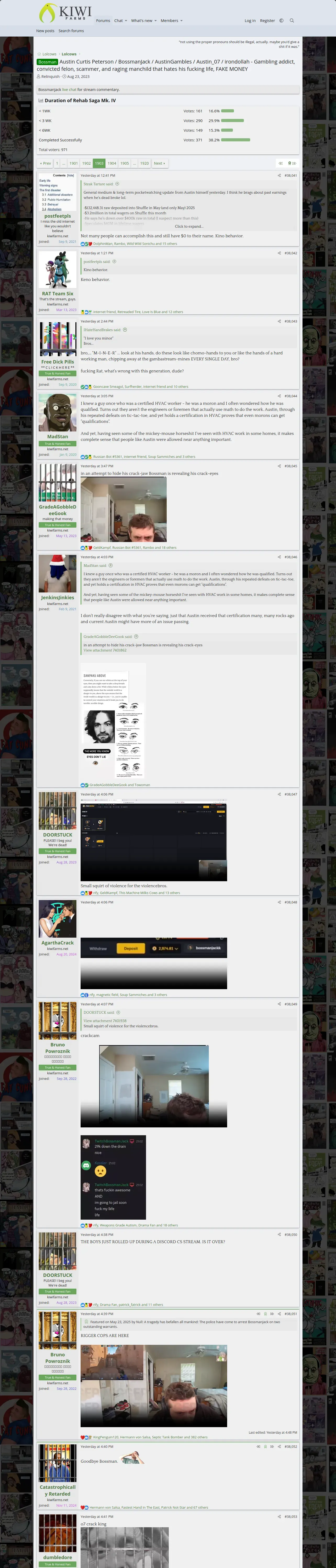Go to page 1904
Viewport: 336px width, 1568px height.
(x=111, y=163)
